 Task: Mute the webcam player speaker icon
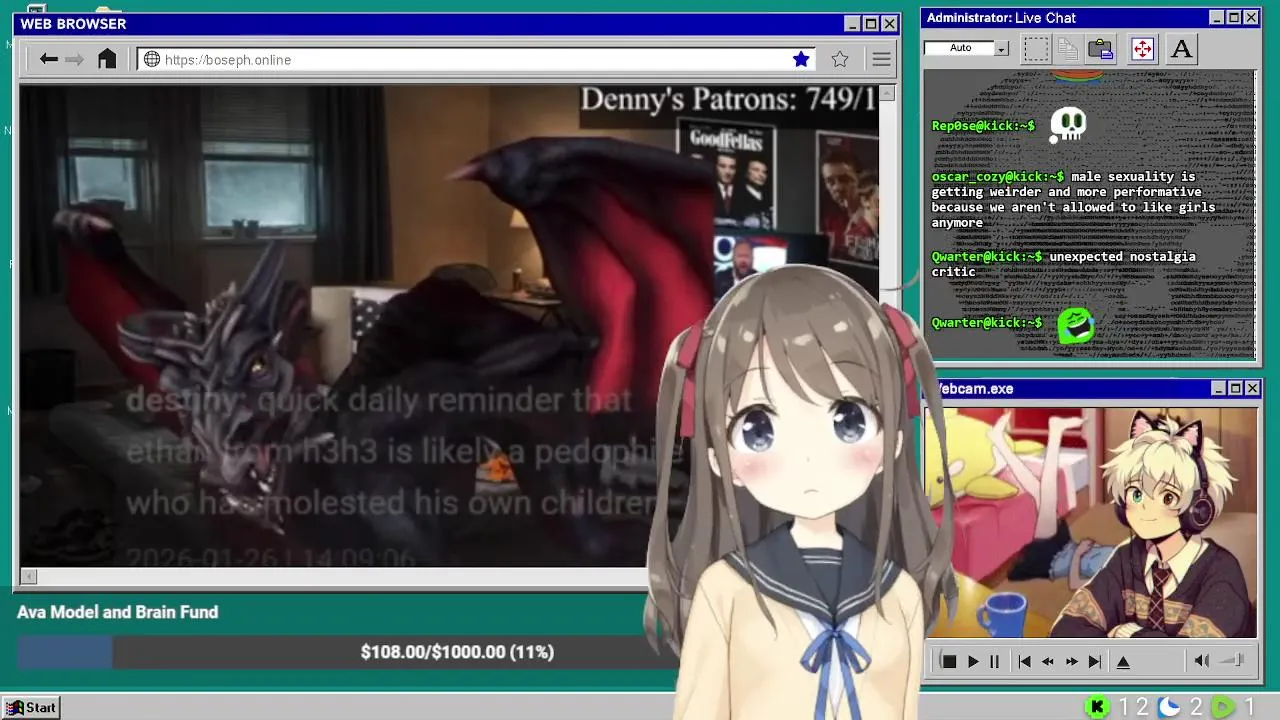click(x=1201, y=660)
